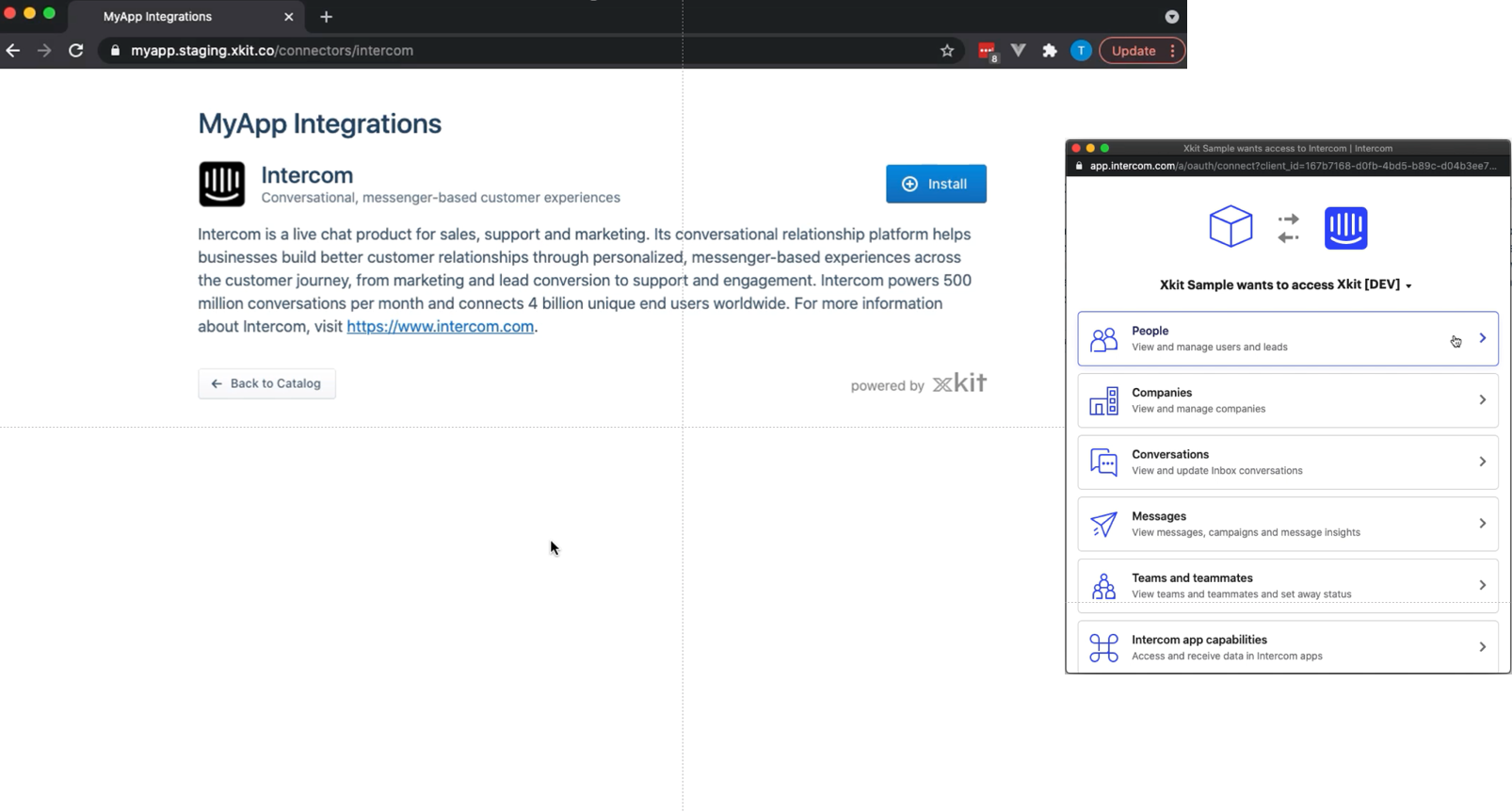Click the MyApp Integrations heading
The height and width of the screenshot is (812, 1512).
(319, 123)
